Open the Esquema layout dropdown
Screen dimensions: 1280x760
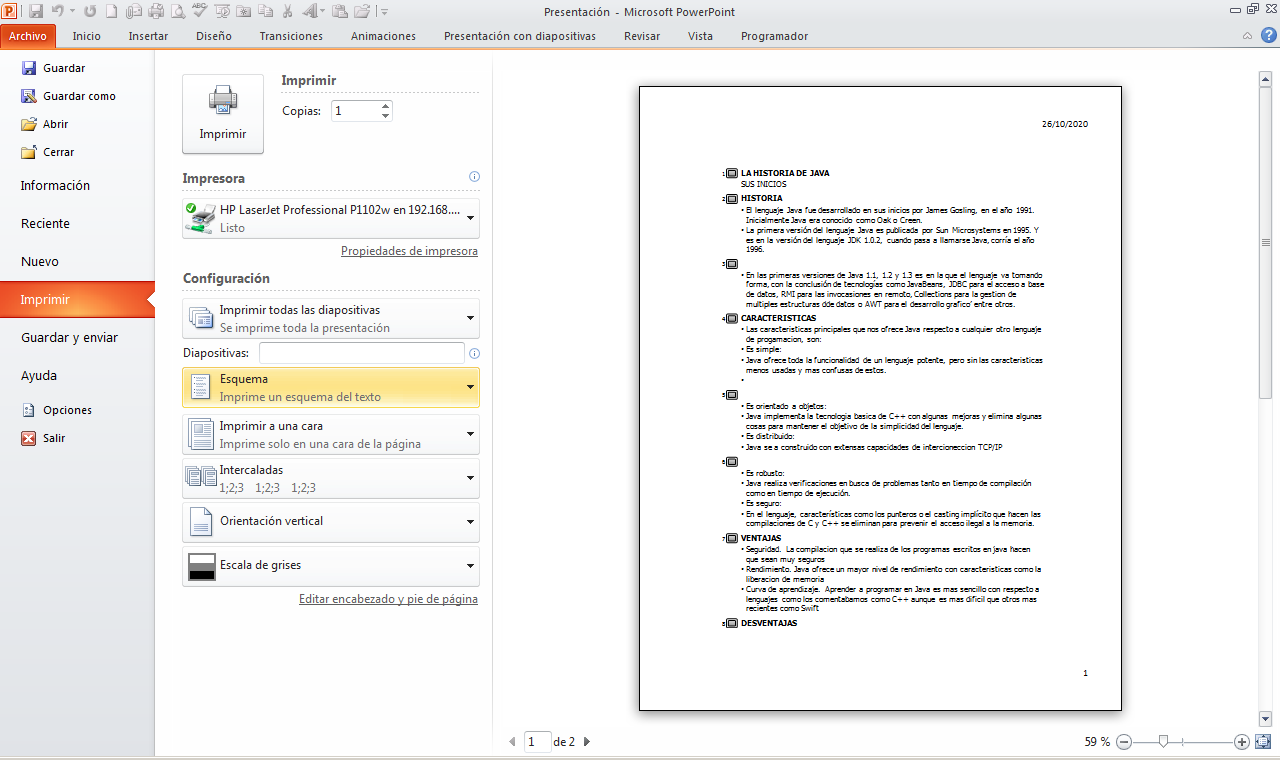[x=330, y=387]
